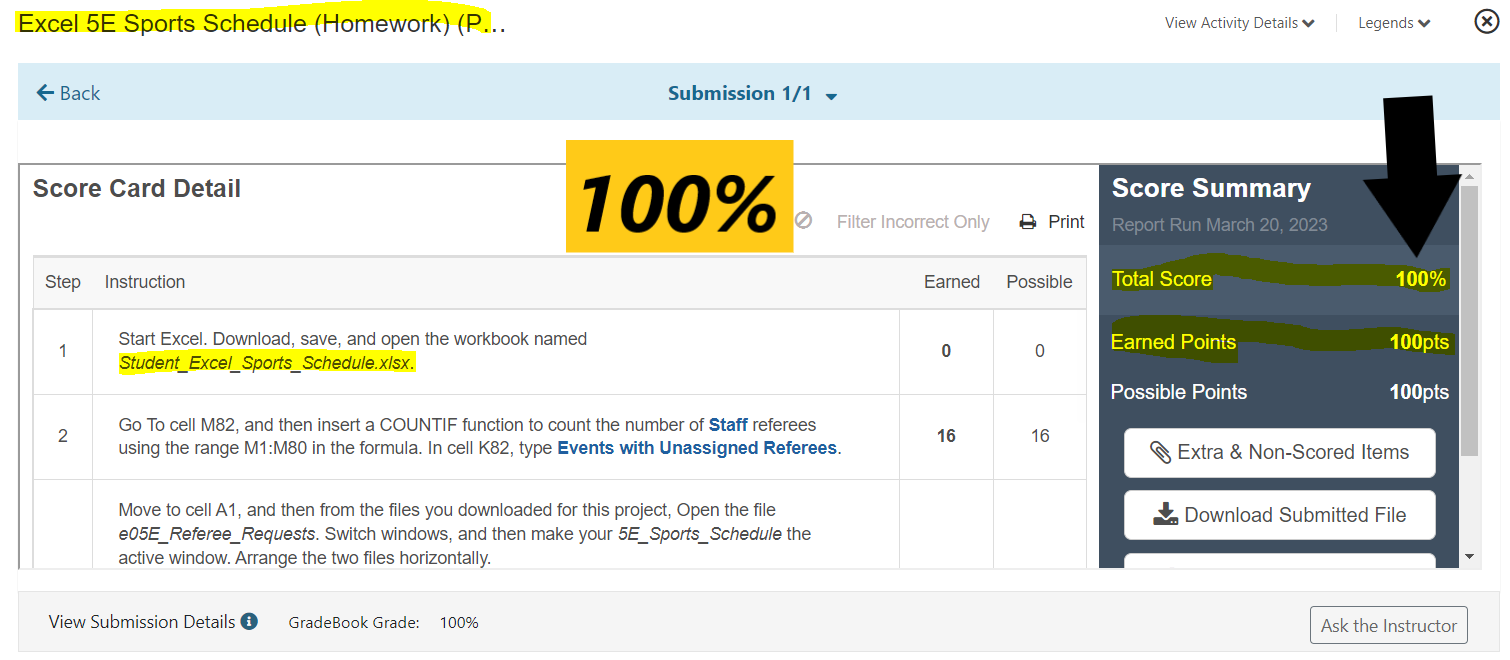Close the activity with the X icon
This screenshot has height=660, width=1510.
point(1487,21)
